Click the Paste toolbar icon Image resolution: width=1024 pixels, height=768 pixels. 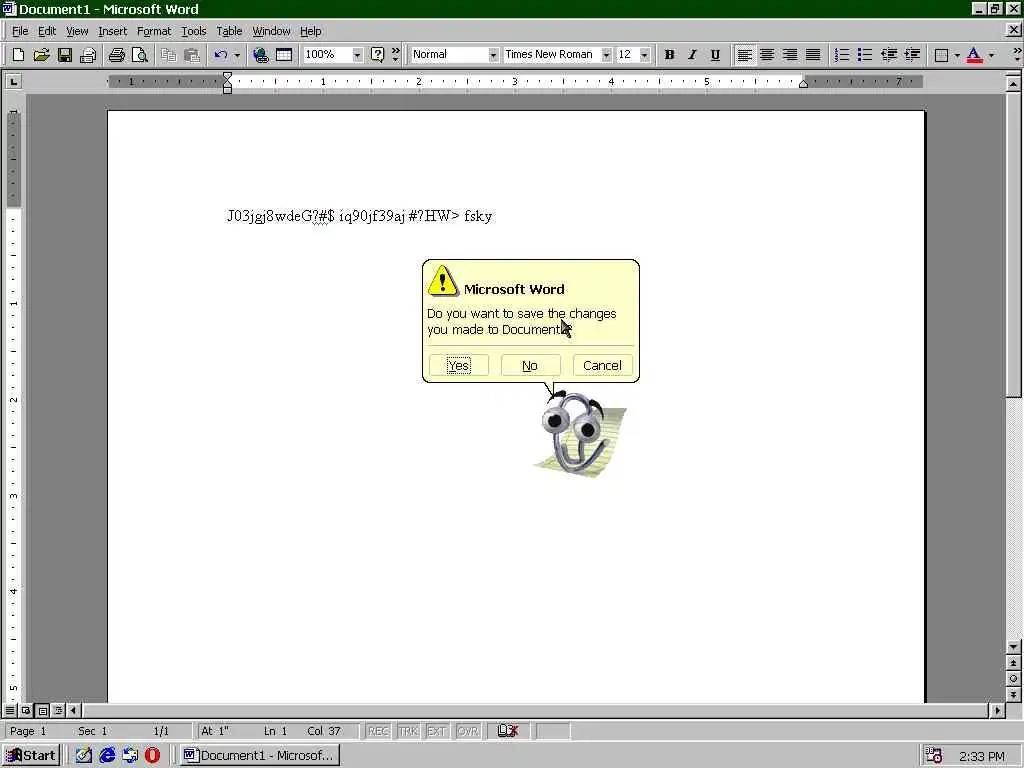tap(191, 55)
